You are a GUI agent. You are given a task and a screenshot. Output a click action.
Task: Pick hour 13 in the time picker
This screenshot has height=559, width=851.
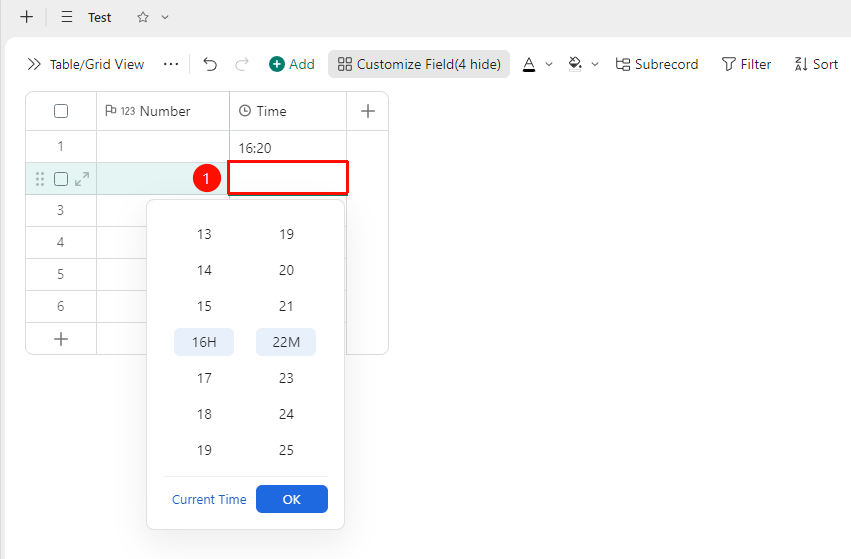pyautogui.click(x=204, y=234)
